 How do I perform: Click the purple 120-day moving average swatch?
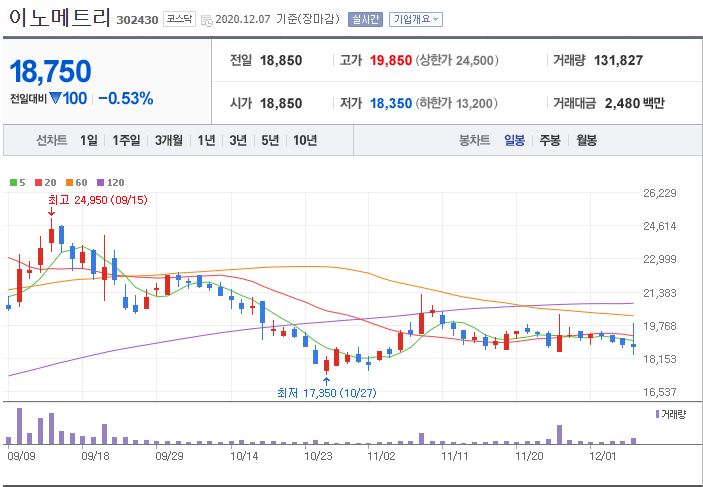pyautogui.click(x=100, y=183)
